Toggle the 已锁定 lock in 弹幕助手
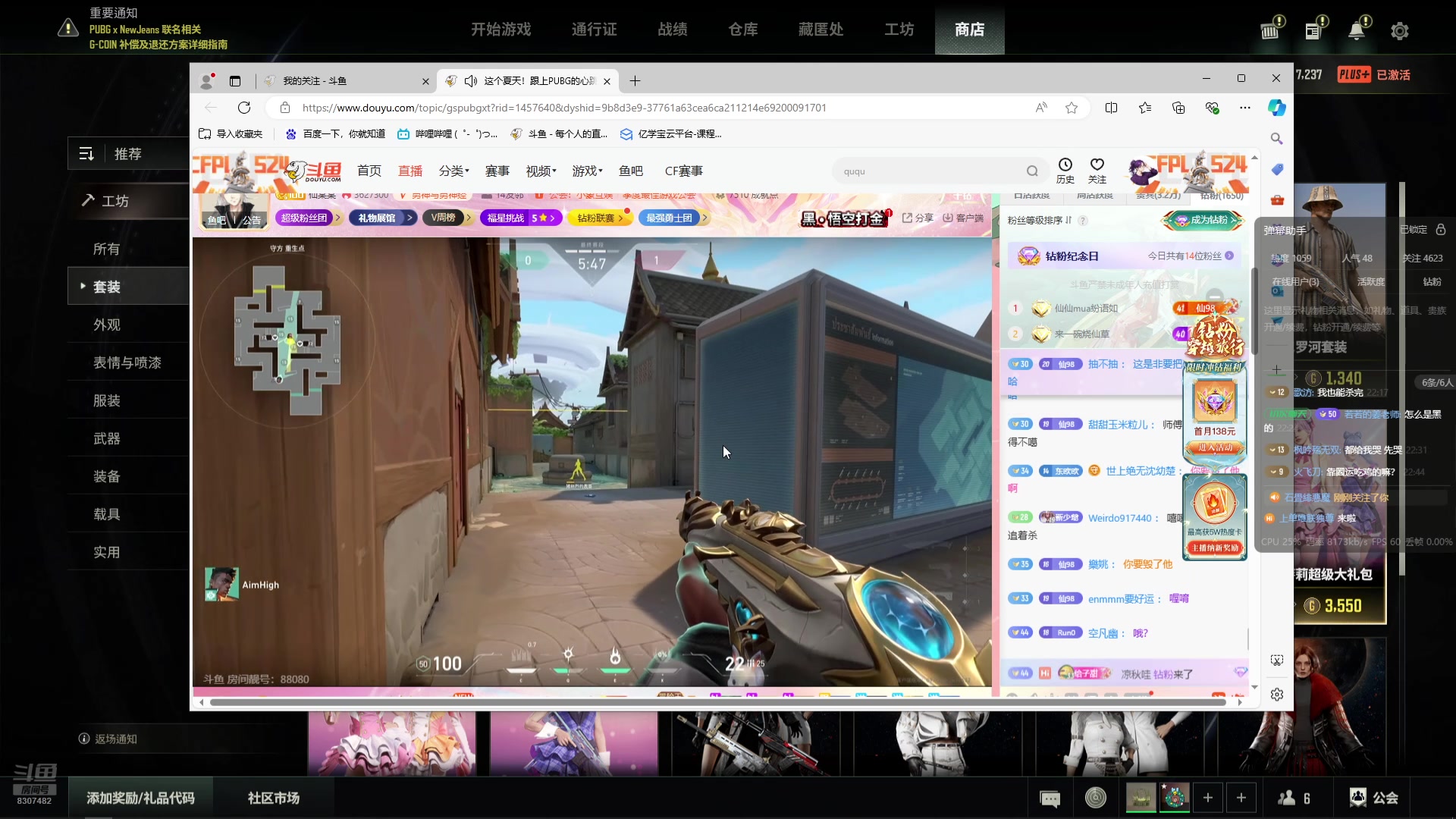Image resolution: width=1456 pixels, height=819 pixels. pyautogui.click(x=1441, y=230)
